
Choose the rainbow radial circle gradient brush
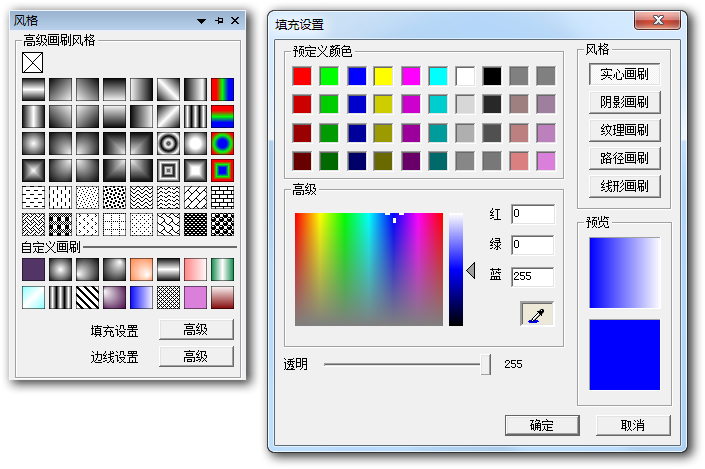coord(221,143)
